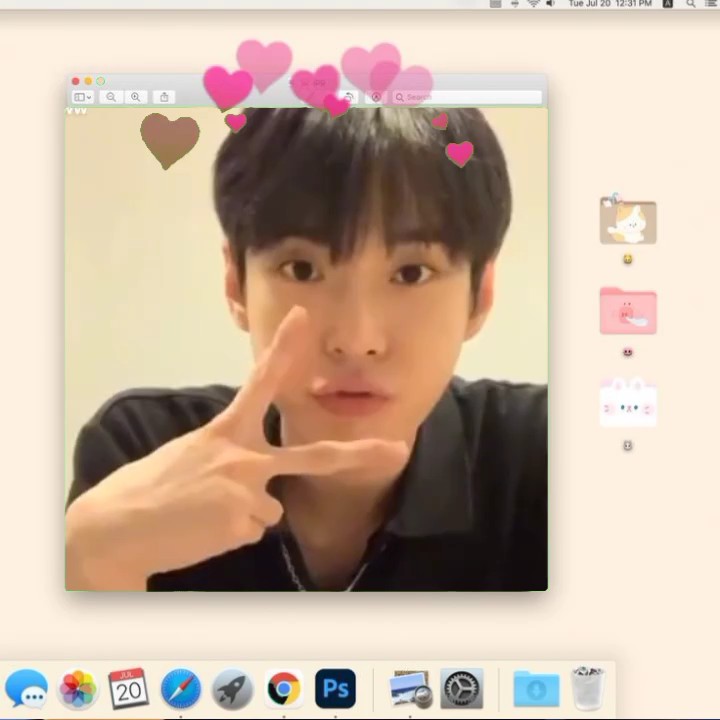Launch Photoshop from the Dock
This screenshot has height=720, width=720.
point(335,688)
